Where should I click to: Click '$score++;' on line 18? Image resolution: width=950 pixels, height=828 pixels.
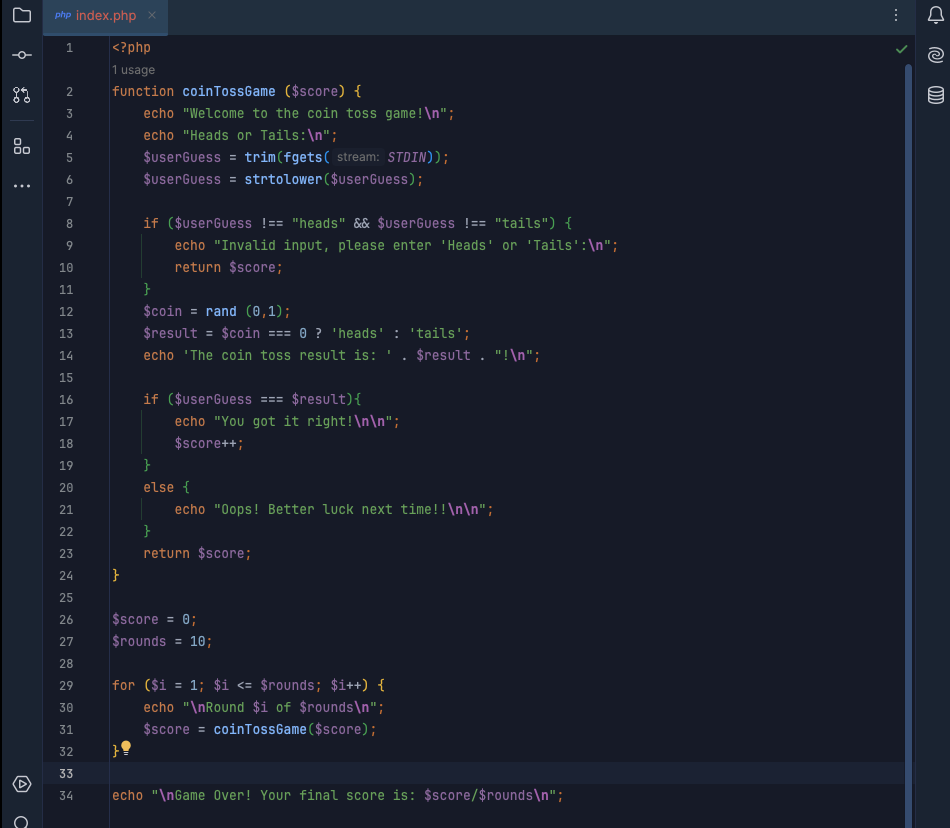coord(209,443)
